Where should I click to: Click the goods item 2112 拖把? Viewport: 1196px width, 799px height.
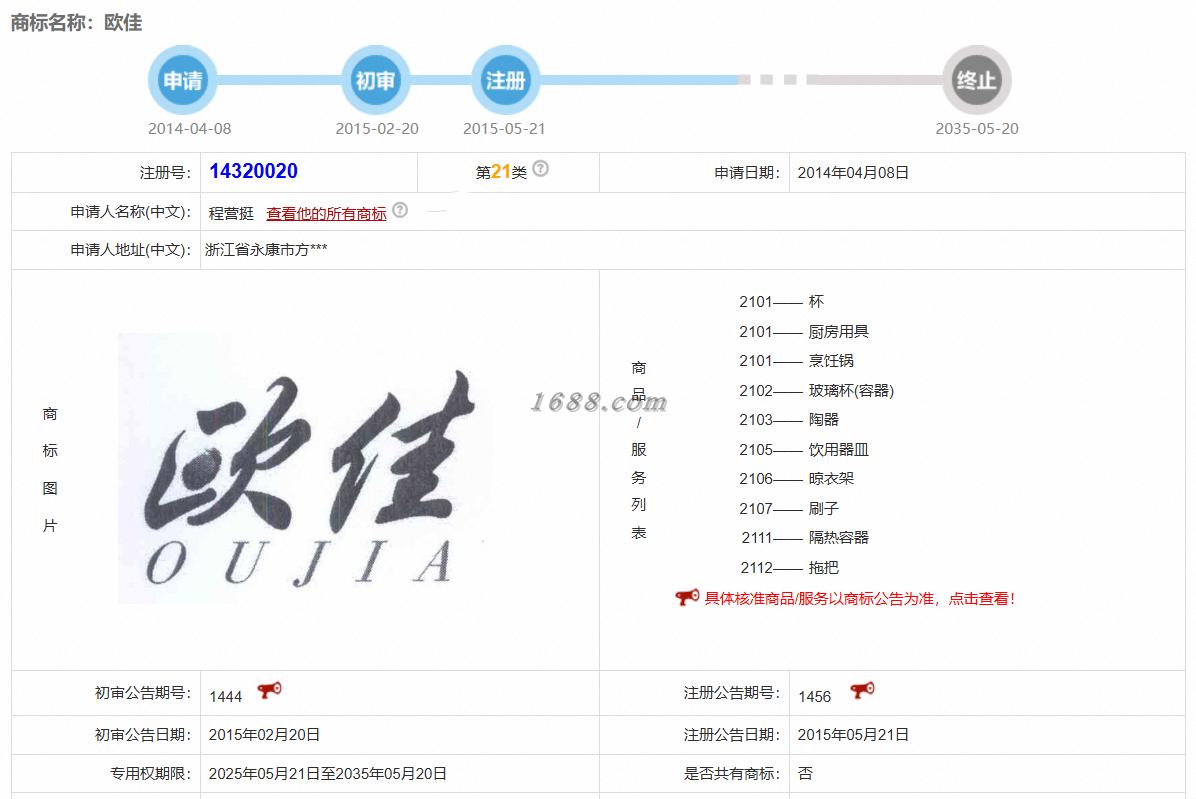(x=789, y=567)
